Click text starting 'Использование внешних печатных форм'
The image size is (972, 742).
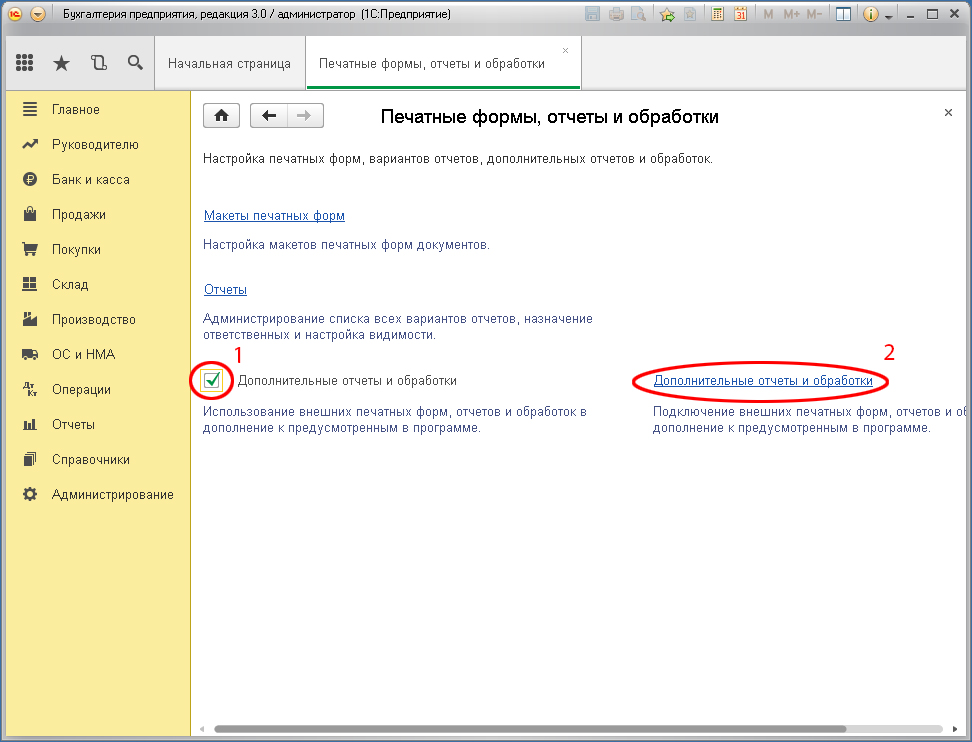pos(395,420)
